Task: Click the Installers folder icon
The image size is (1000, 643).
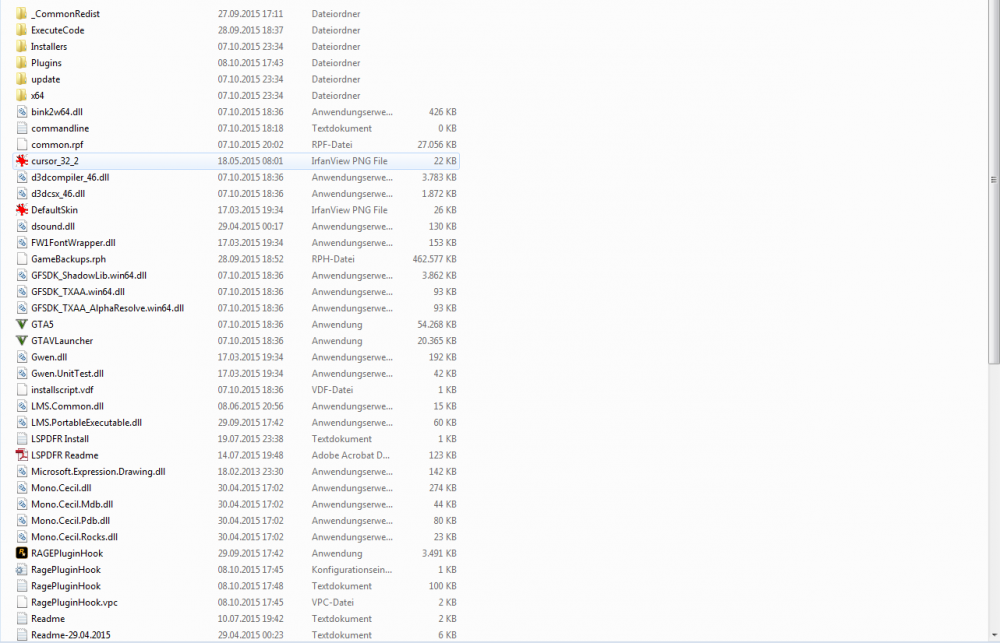Action: [x=22, y=47]
